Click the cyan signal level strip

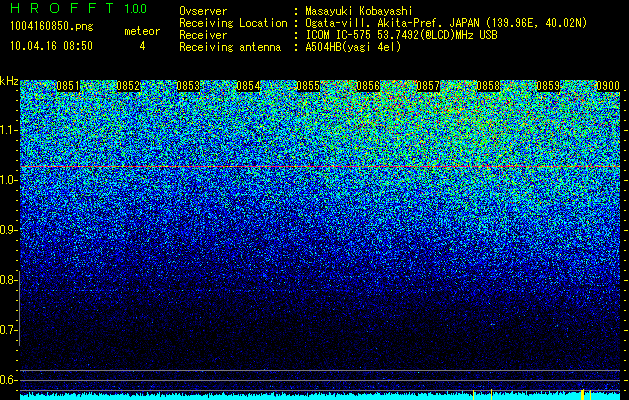point(320,397)
